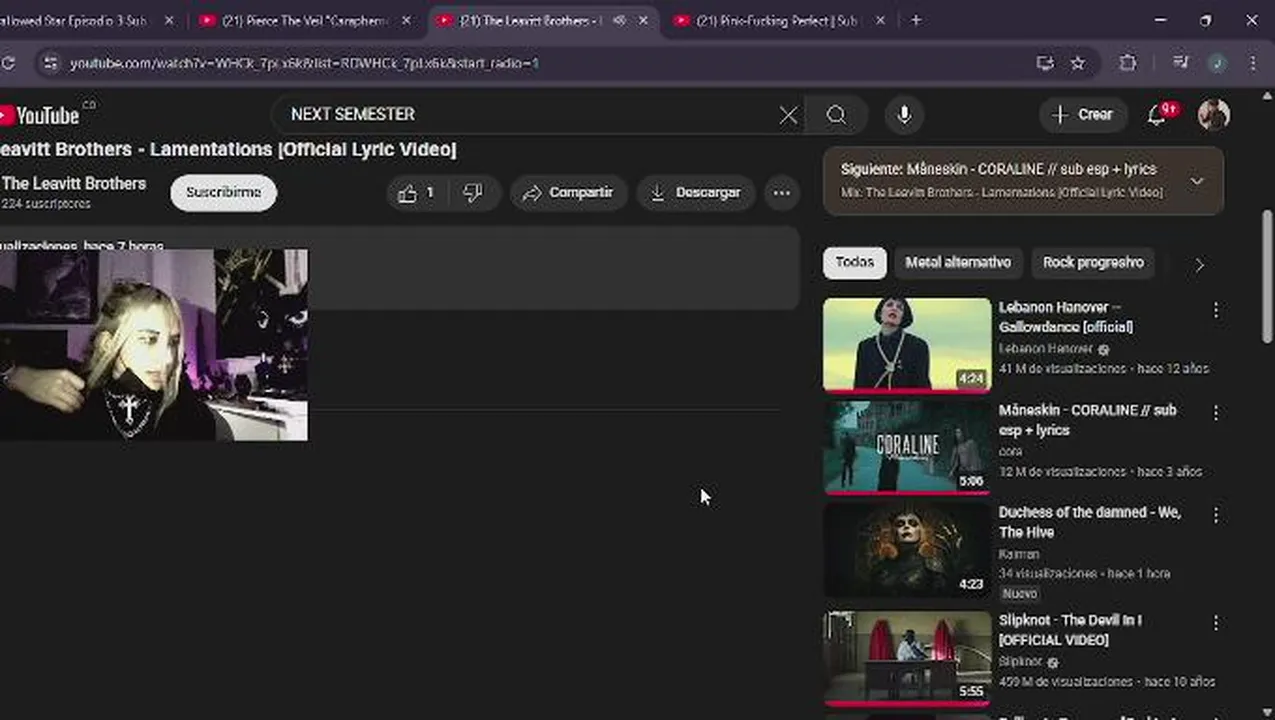This screenshot has height=720, width=1275.
Task: Click the Suscribirme button
Action: click(x=223, y=193)
